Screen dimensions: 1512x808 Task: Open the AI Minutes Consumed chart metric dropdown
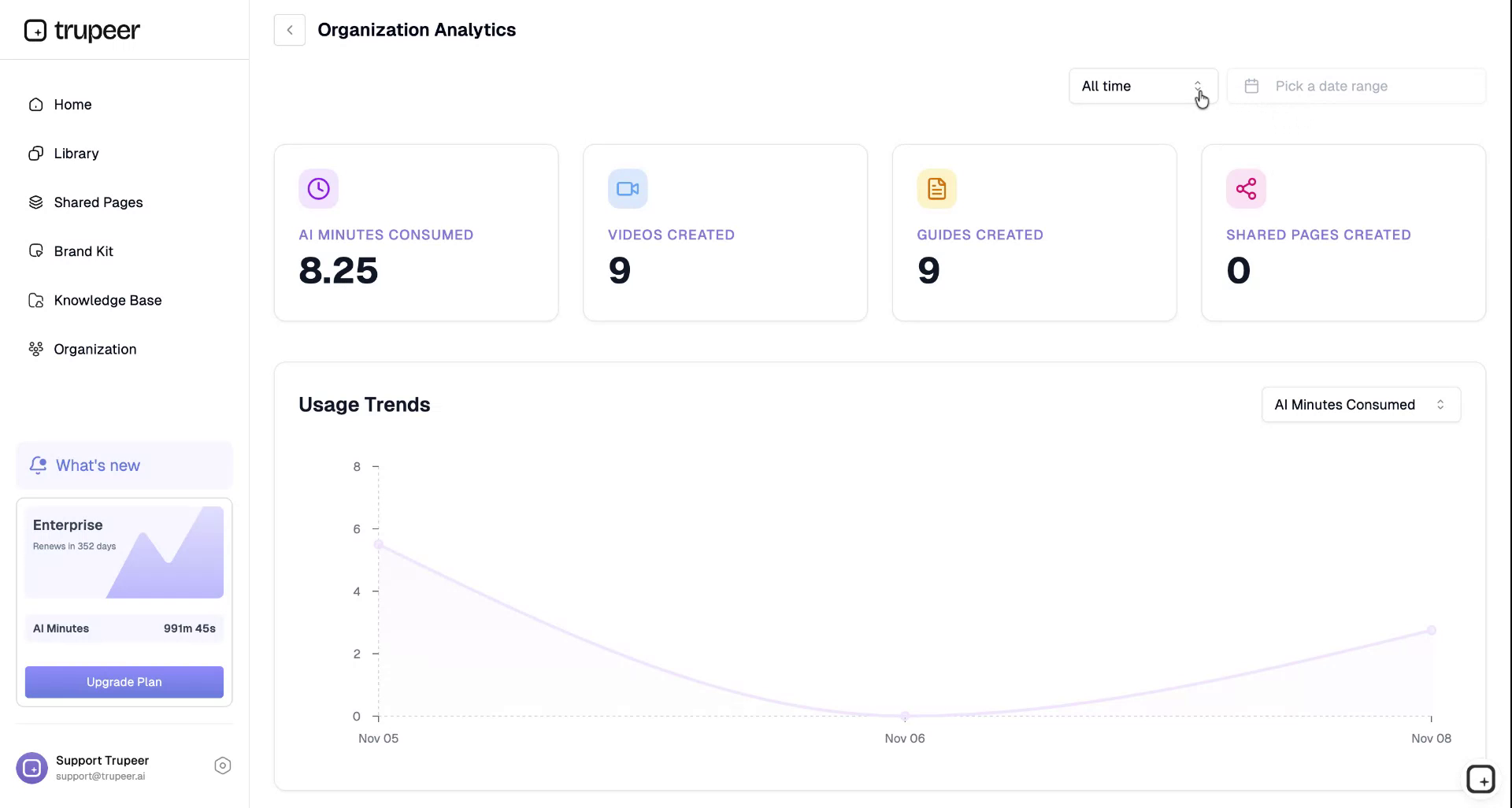click(x=1360, y=405)
